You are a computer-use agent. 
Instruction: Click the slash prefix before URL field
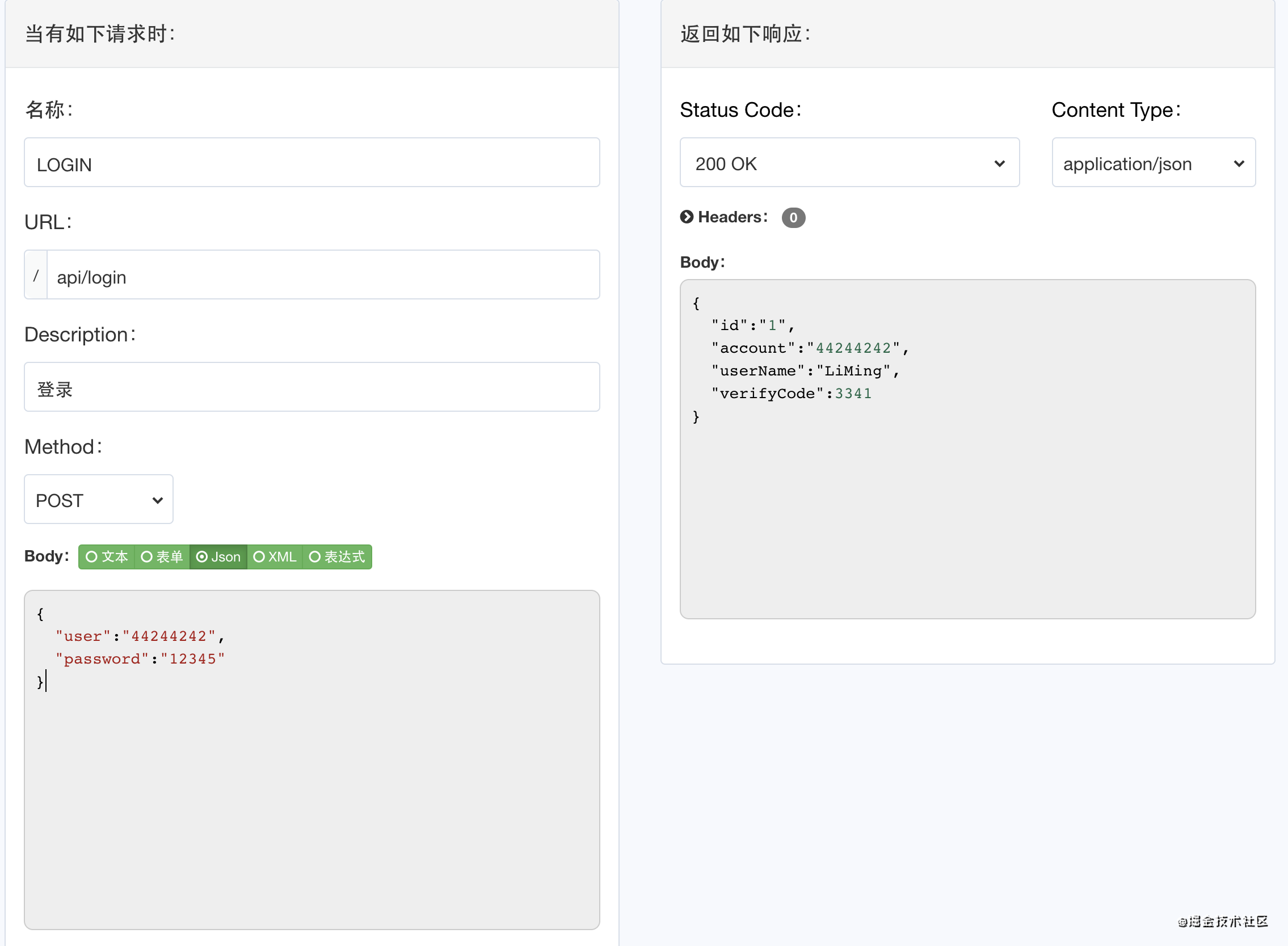36,276
